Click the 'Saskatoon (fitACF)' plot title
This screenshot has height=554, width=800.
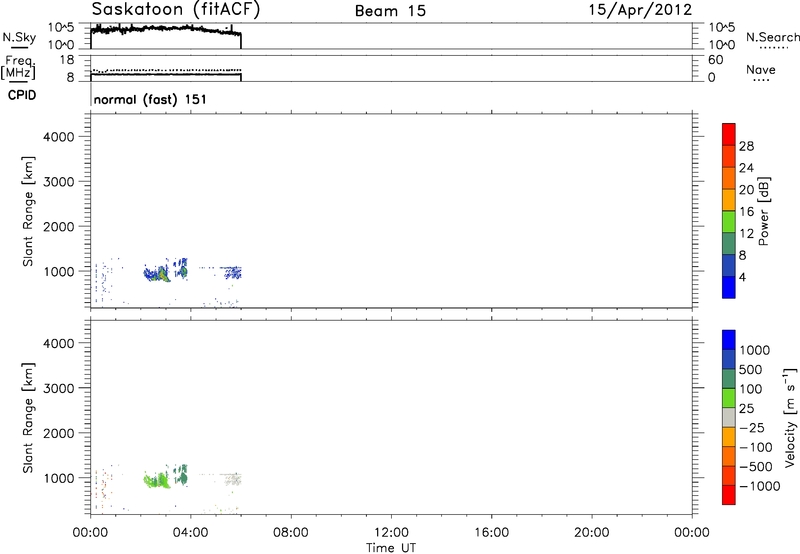tap(176, 9)
